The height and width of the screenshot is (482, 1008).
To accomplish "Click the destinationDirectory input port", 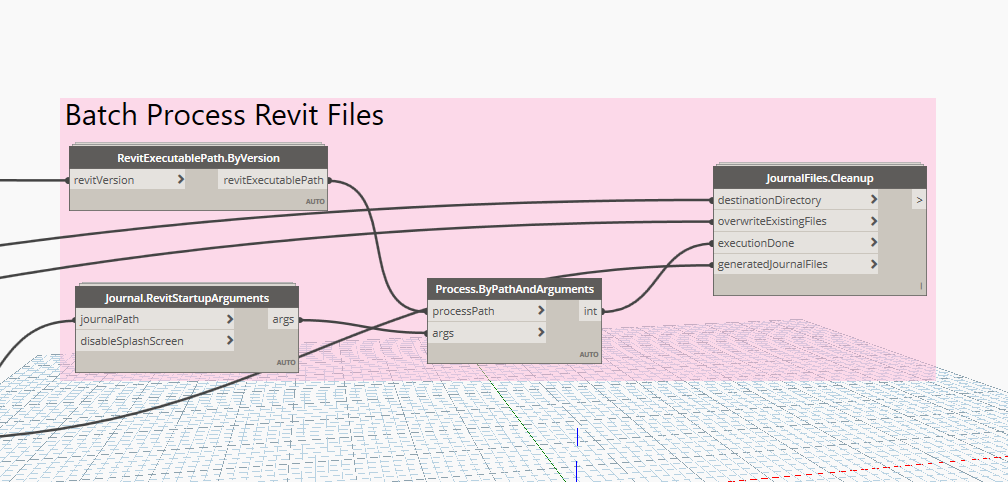I will (x=796, y=200).
